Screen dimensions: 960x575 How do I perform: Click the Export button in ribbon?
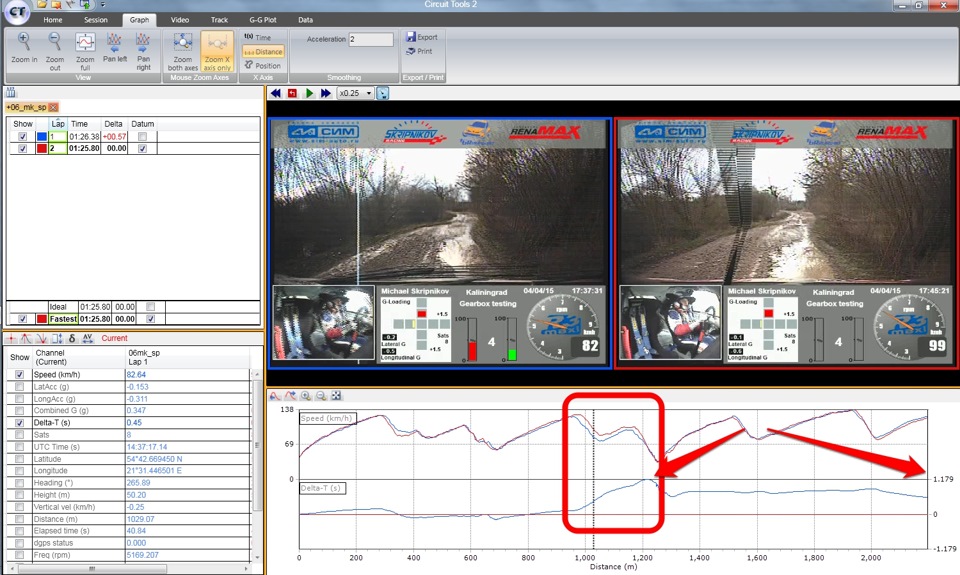422,37
